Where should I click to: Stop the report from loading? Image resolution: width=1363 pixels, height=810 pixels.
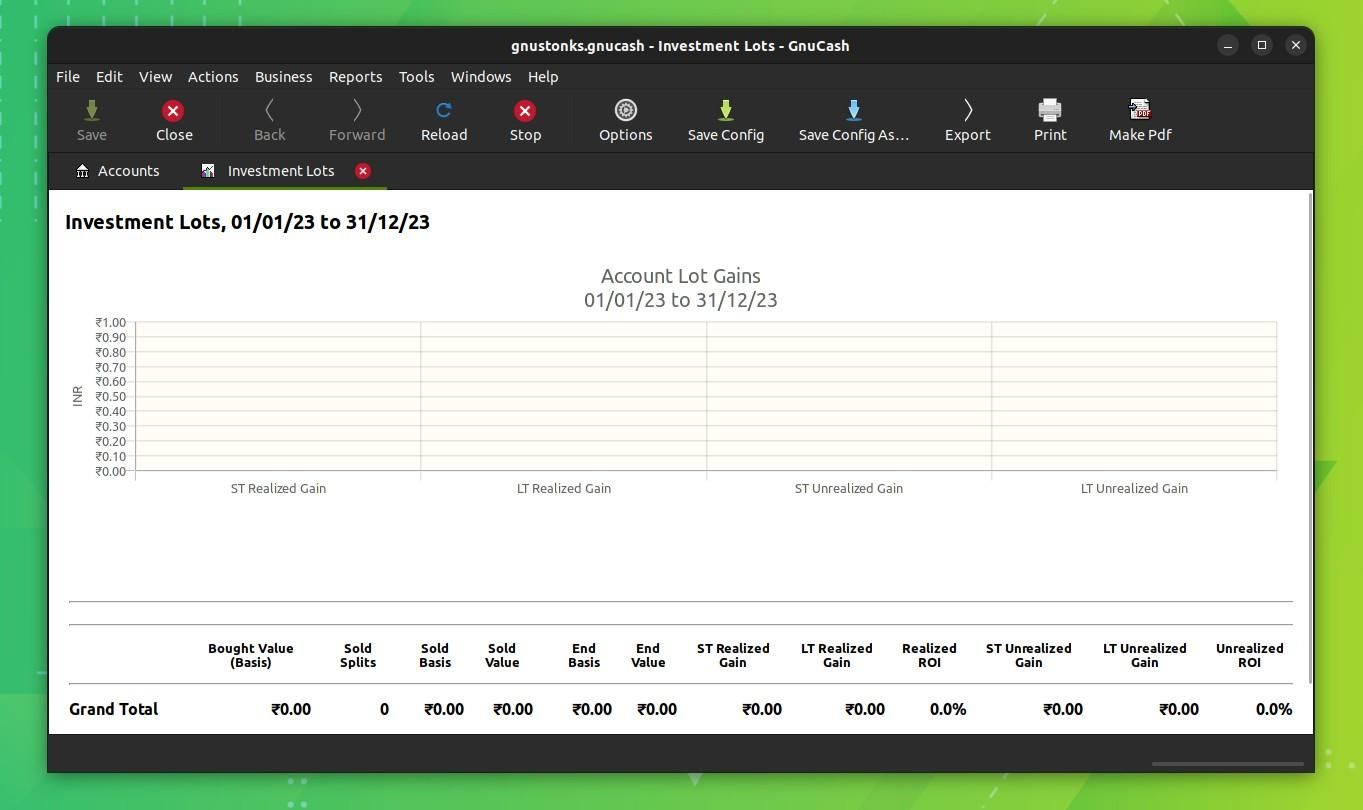pos(525,120)
